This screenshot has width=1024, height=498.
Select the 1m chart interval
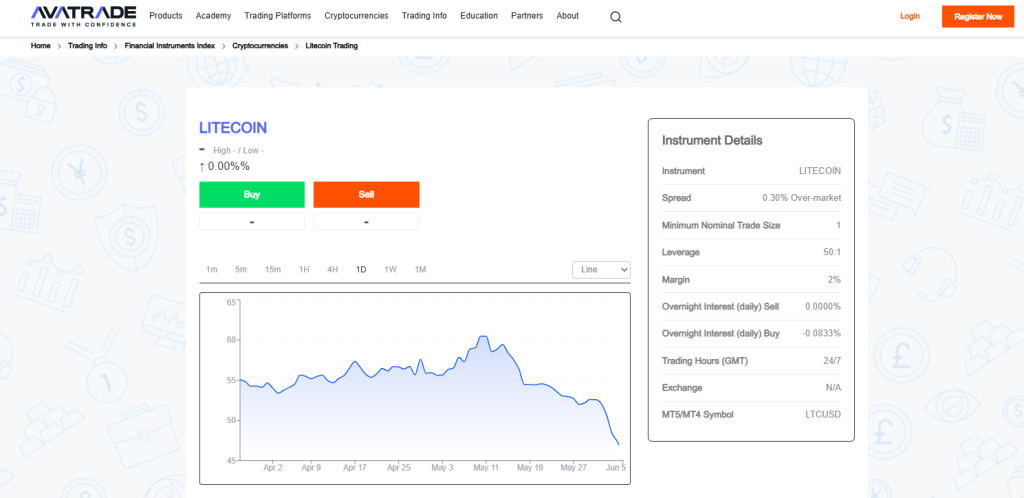click(212, 270)
